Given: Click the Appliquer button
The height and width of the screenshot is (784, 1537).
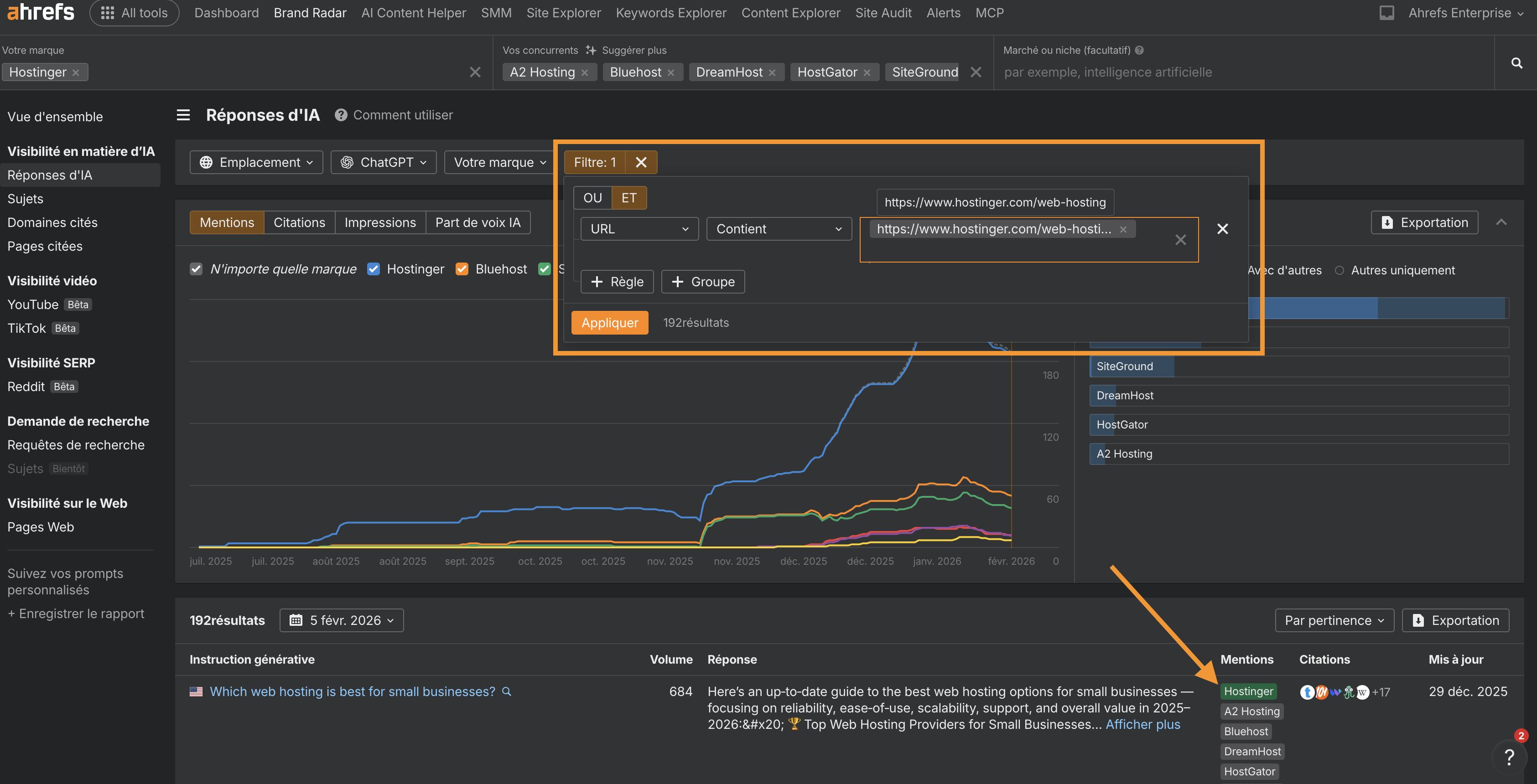Looking at the screenshot, I should point(609,323).
